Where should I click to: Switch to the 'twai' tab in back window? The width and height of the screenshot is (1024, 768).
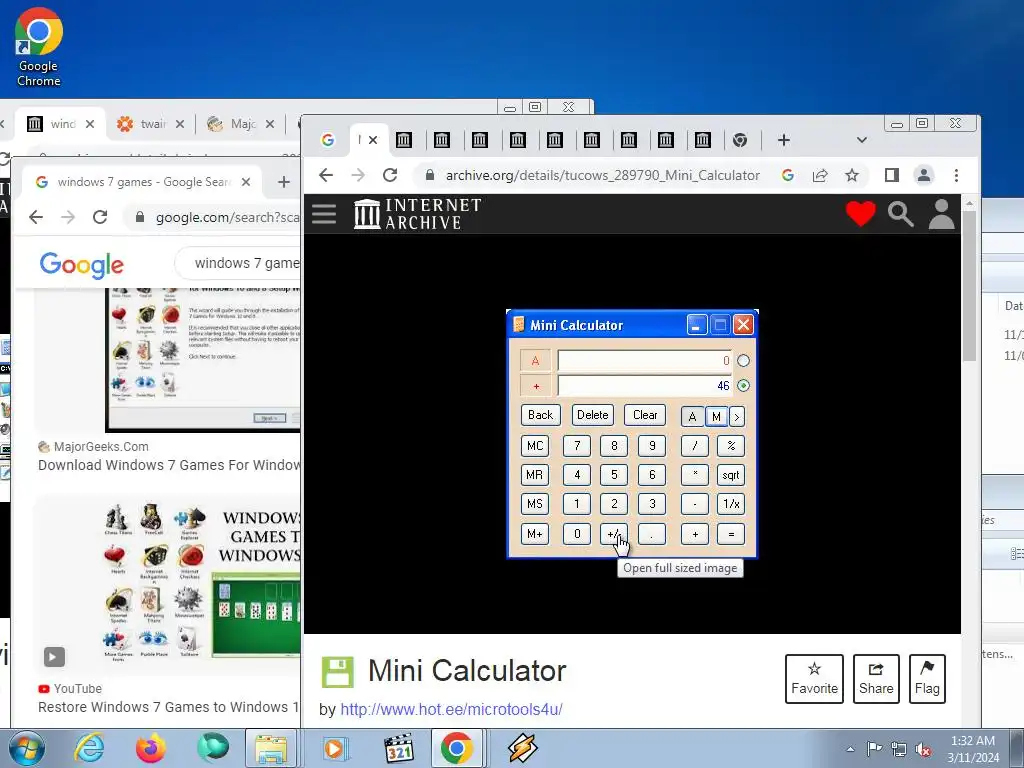coord(150,123)
